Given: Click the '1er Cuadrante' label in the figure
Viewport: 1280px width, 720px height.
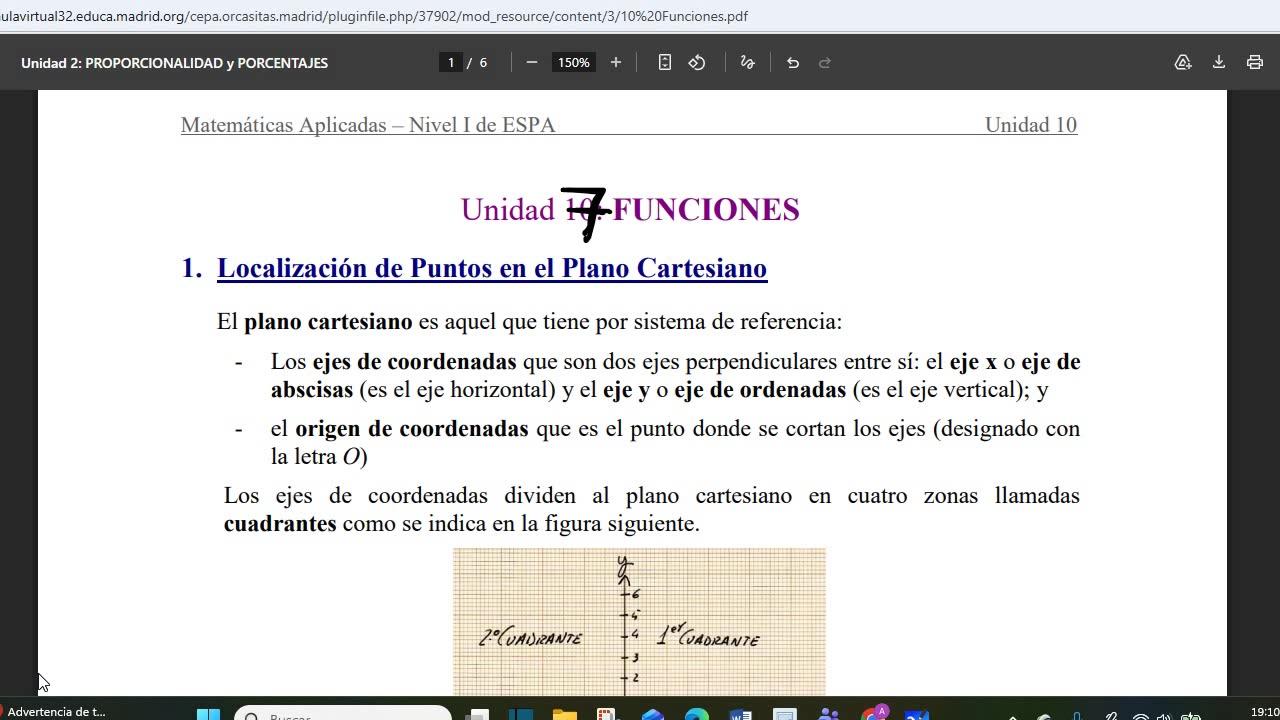Looking at the screenshot, I should (x=708, y=637).
